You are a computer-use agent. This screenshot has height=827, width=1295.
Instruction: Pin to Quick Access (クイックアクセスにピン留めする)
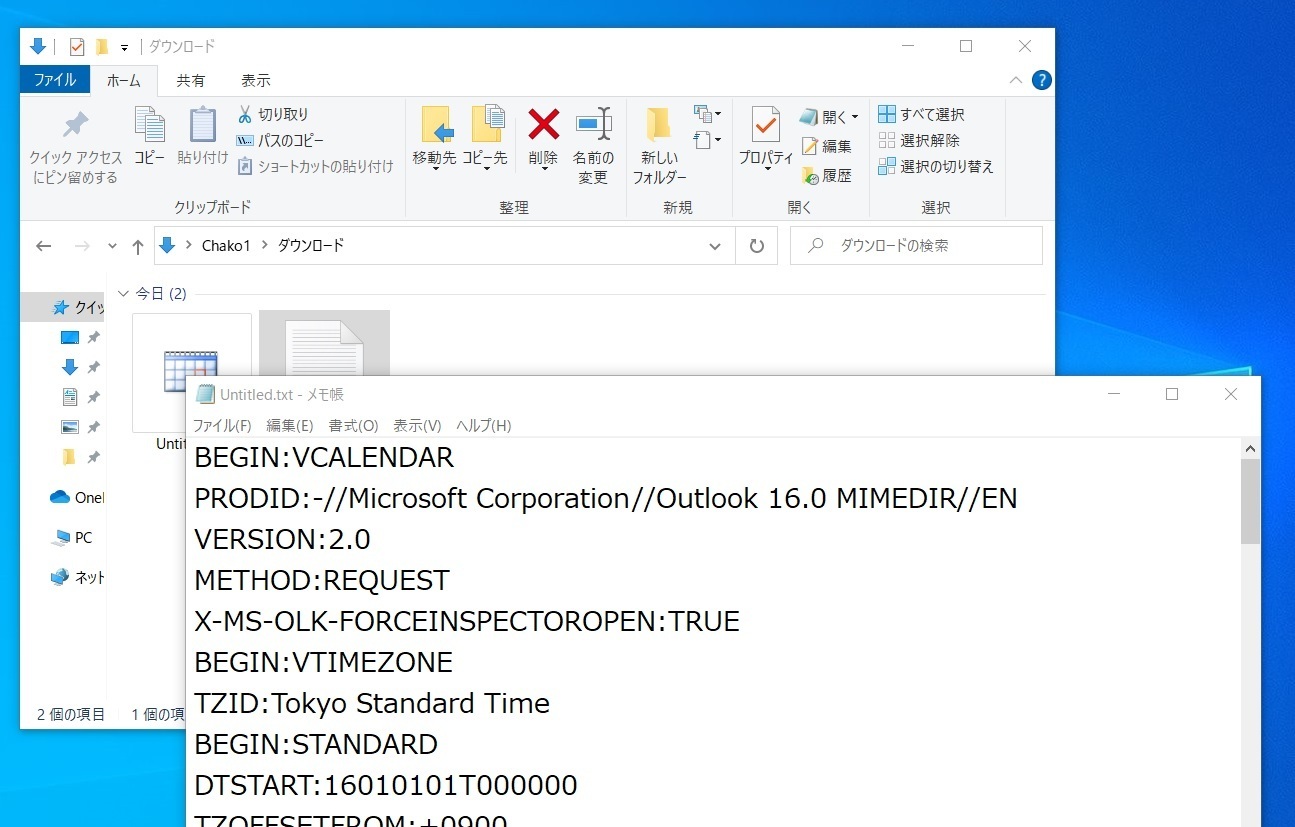tap(75, 125)
